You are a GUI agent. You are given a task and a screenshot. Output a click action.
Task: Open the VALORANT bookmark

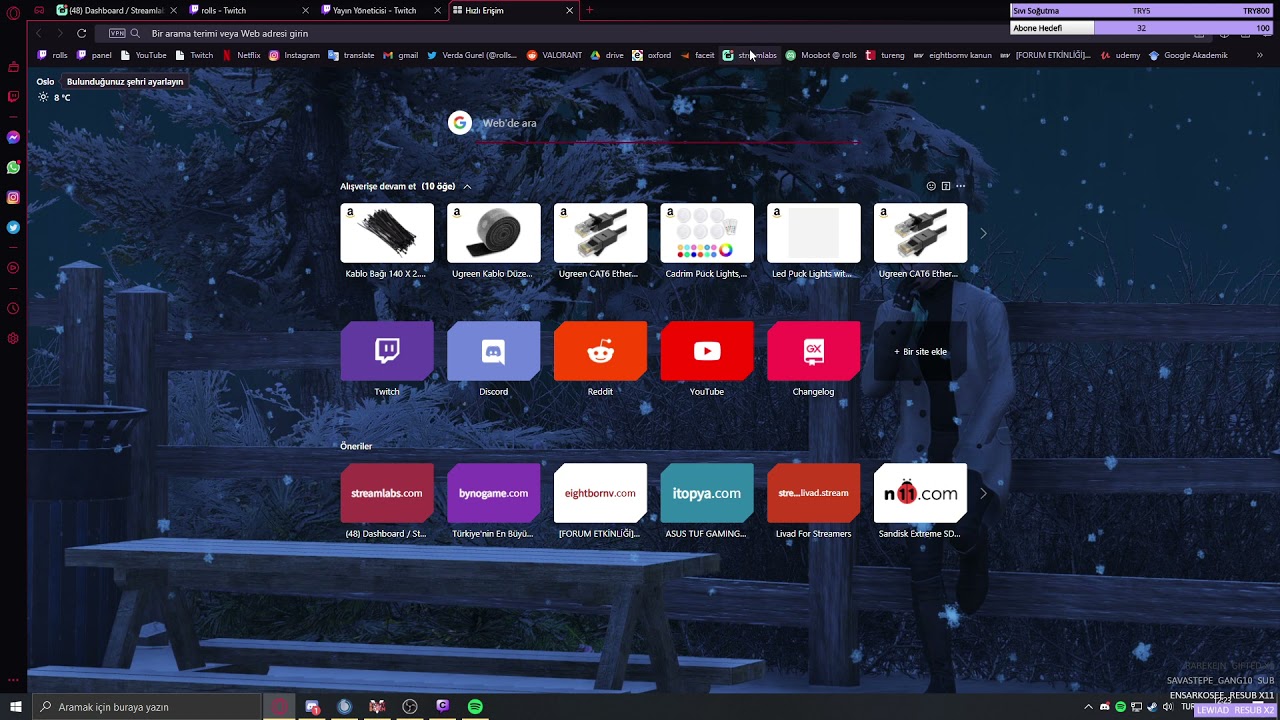point(554,55)
